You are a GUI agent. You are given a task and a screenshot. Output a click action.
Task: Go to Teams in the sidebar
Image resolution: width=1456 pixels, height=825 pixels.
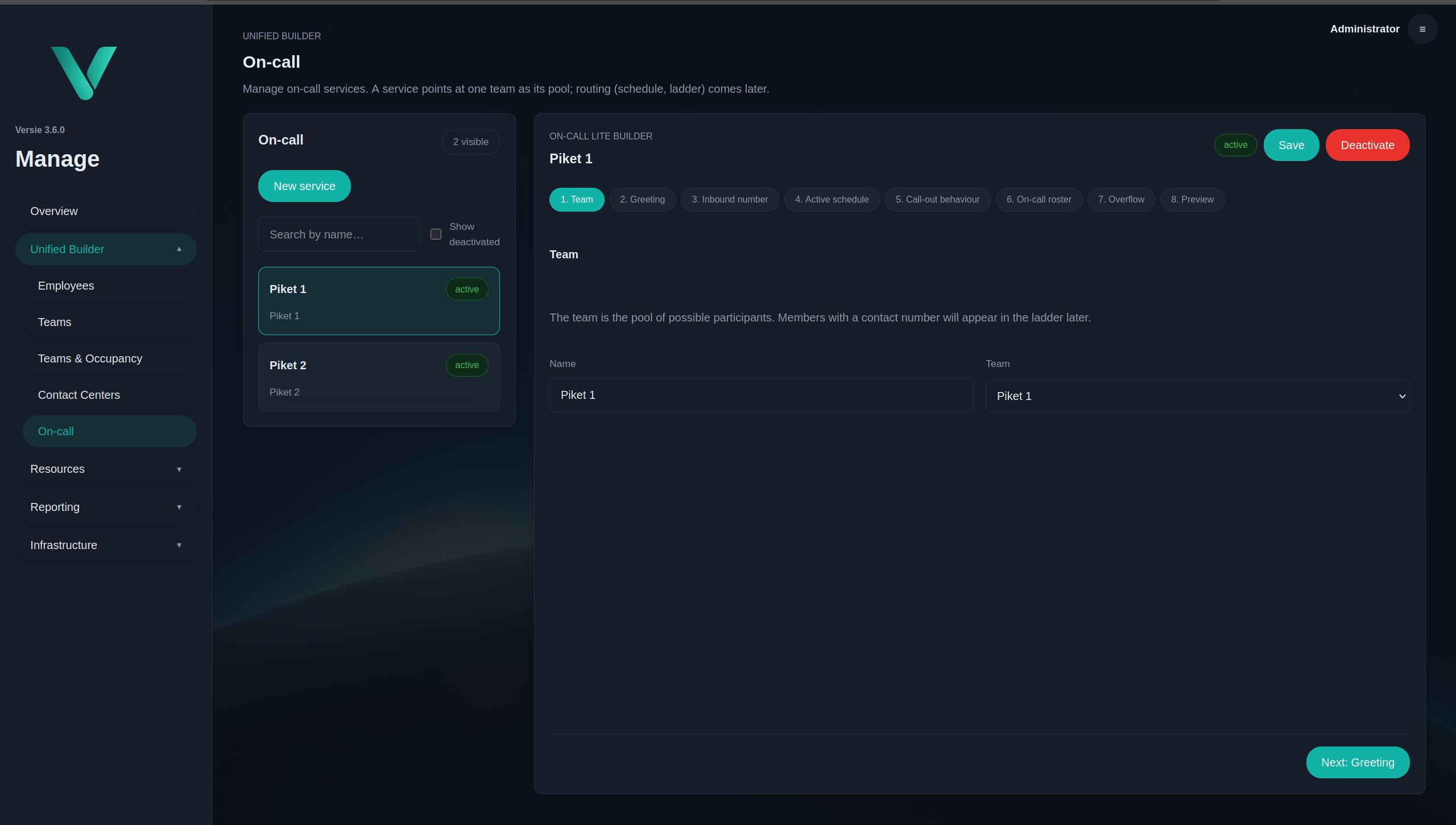pos(109,322)
